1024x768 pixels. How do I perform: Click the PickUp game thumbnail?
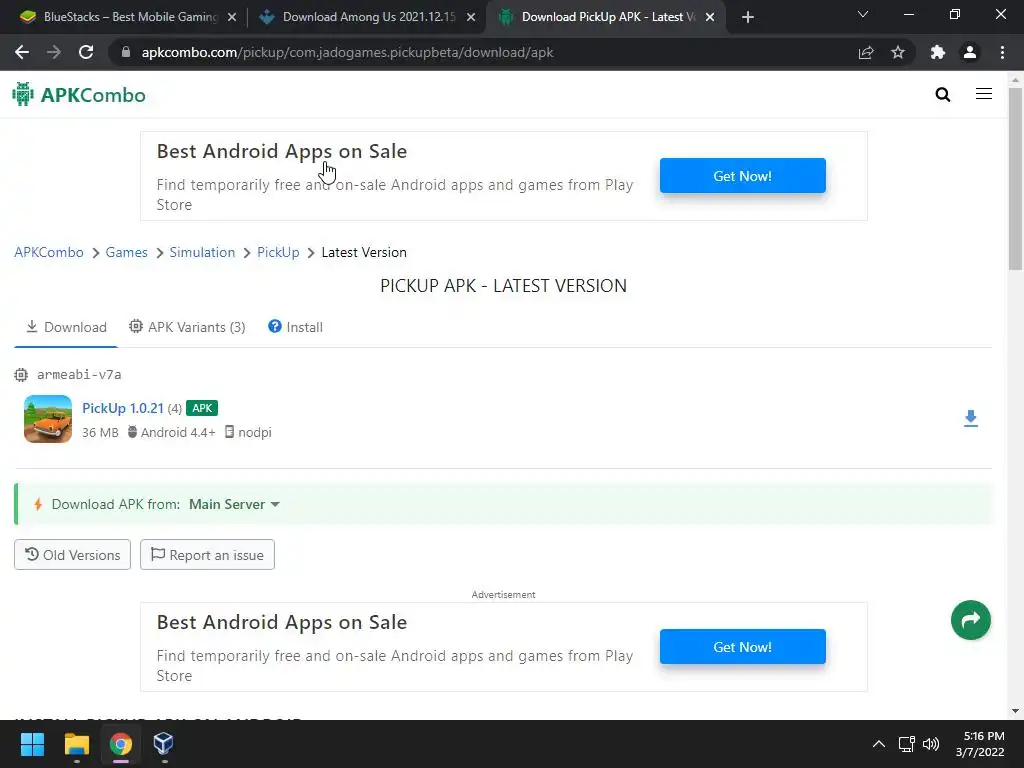point(48,419)
